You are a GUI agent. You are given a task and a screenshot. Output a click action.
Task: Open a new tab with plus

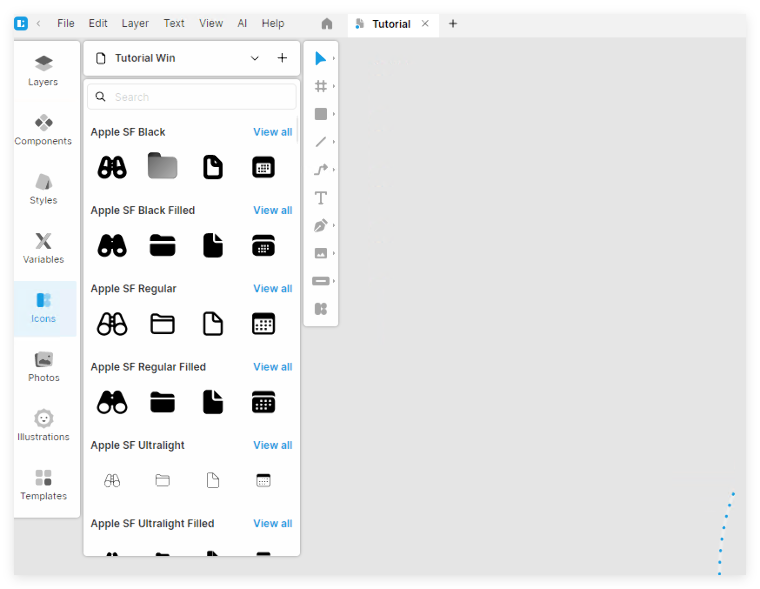pos(453,24)
